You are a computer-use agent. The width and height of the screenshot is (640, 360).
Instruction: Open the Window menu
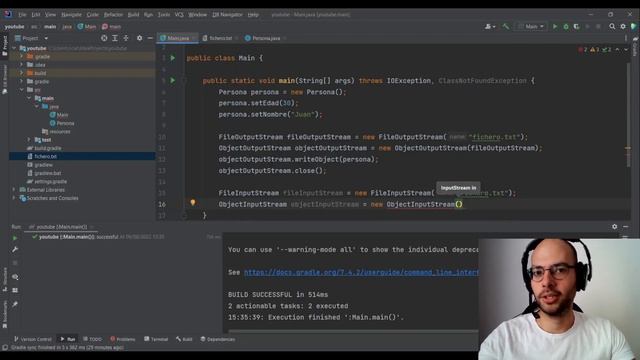tap(198, 14)
